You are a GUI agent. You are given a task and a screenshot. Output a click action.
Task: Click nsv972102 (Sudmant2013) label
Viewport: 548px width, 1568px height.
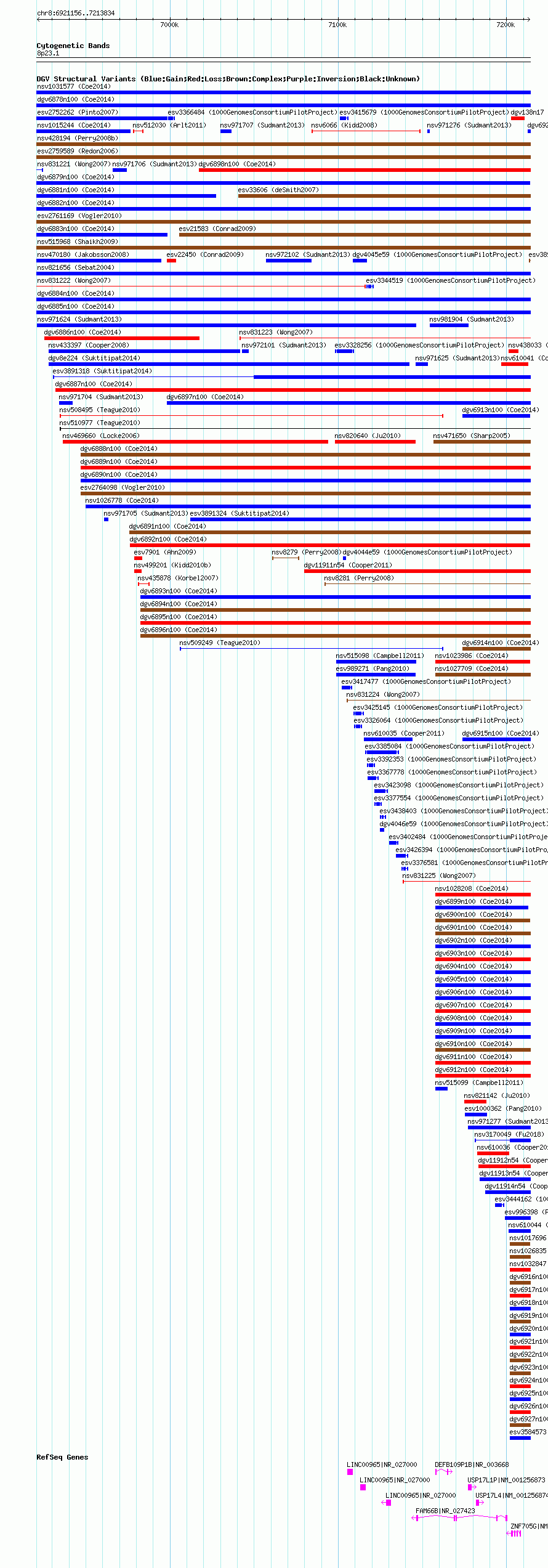tap(308, 254)
